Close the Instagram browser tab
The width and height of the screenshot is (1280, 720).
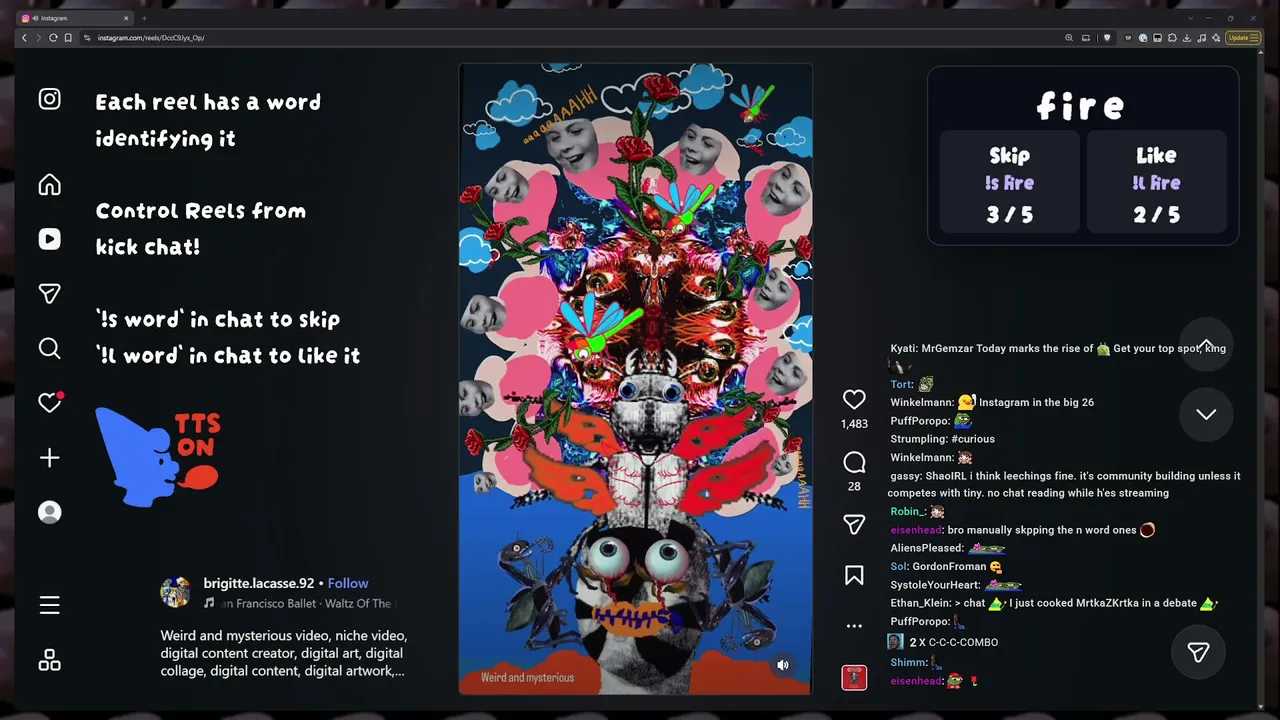[126, 18]
